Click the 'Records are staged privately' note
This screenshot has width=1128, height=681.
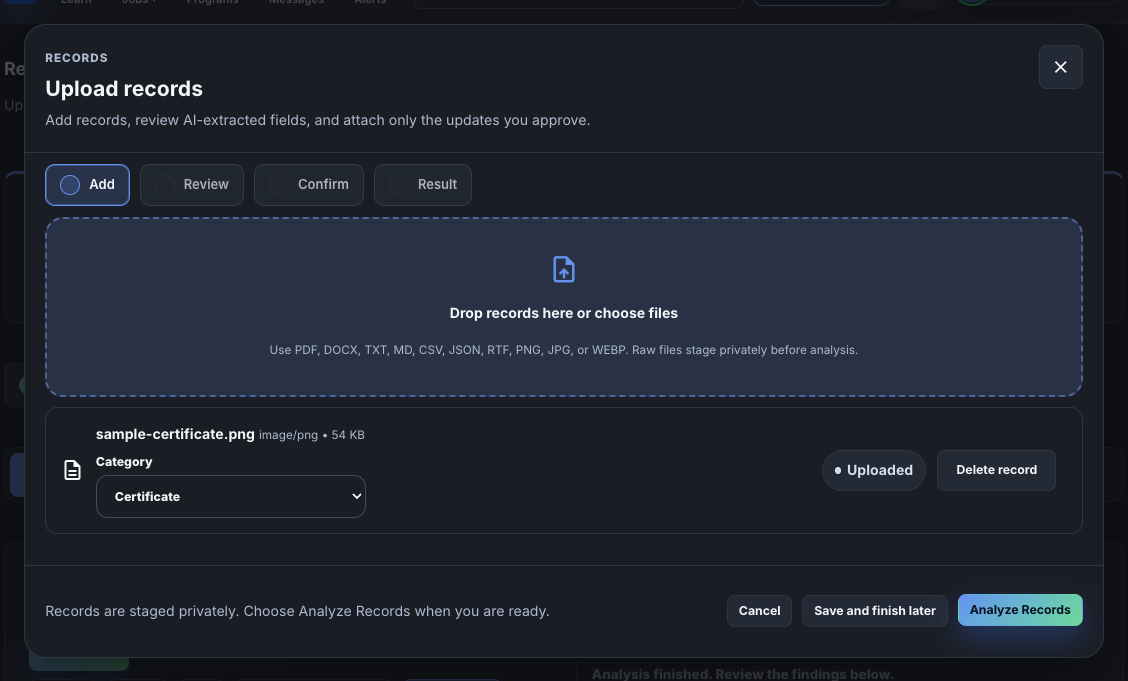click(x=297, y=611)
